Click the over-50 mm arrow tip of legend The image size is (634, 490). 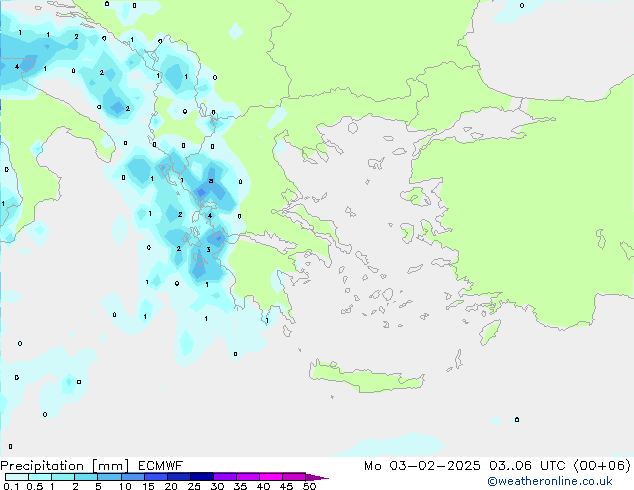317,478
